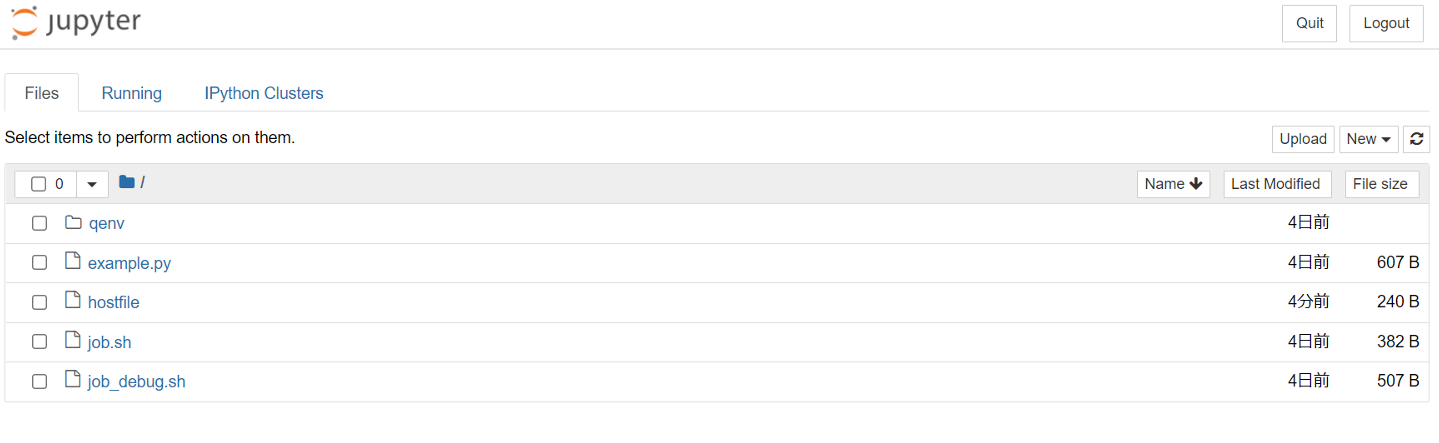The image size is (1439, 443).
Task: Click the example.py file icon
Action: pos(72,262)
